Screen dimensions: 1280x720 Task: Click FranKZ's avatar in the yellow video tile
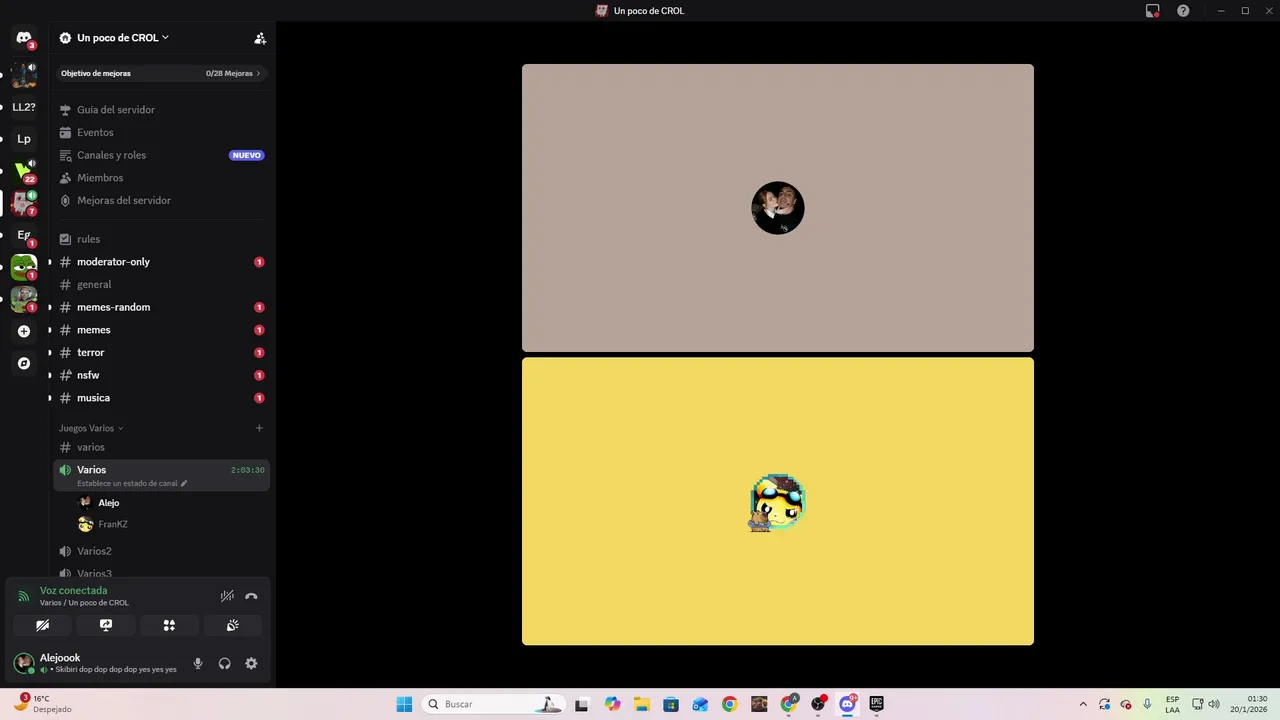(778, 502)
